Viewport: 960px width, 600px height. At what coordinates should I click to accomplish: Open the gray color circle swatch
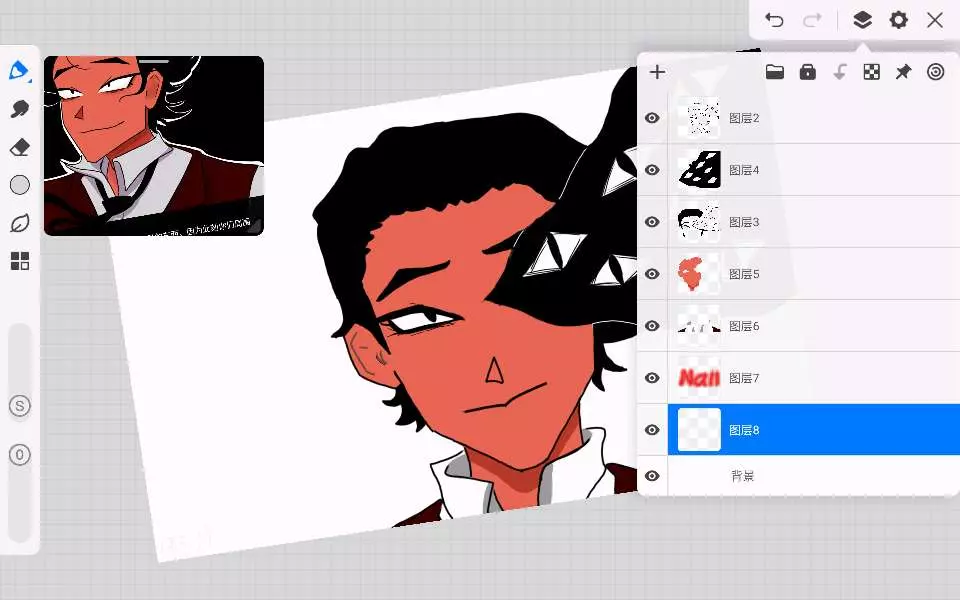(20, 185)
